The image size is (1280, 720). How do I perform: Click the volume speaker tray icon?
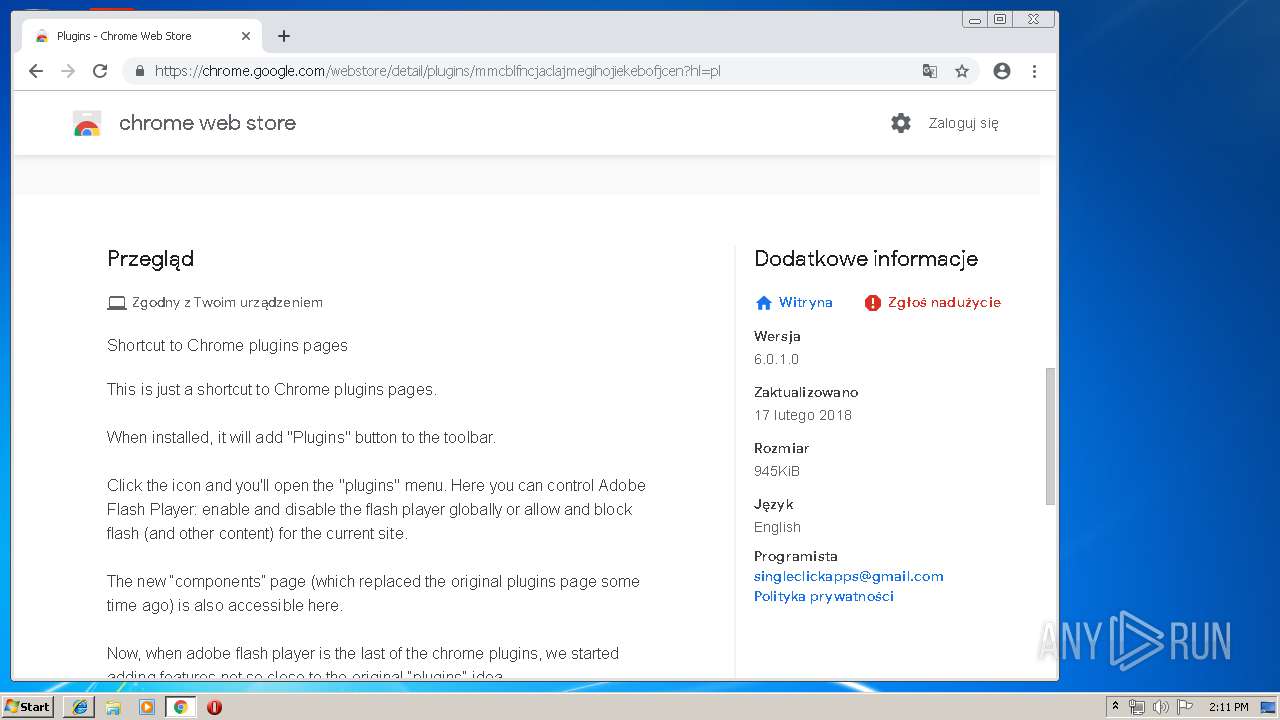[1160, 707]
